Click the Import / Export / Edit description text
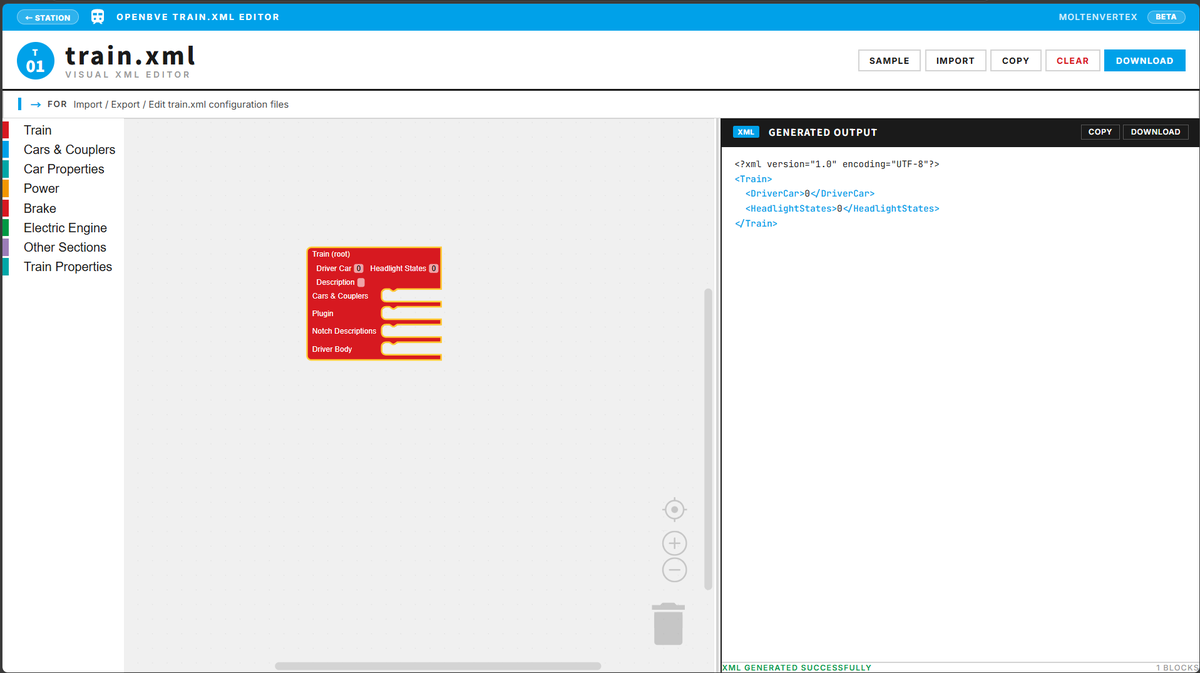The height and width of the screenshot is (673, 1200). (x=181, y=104)
